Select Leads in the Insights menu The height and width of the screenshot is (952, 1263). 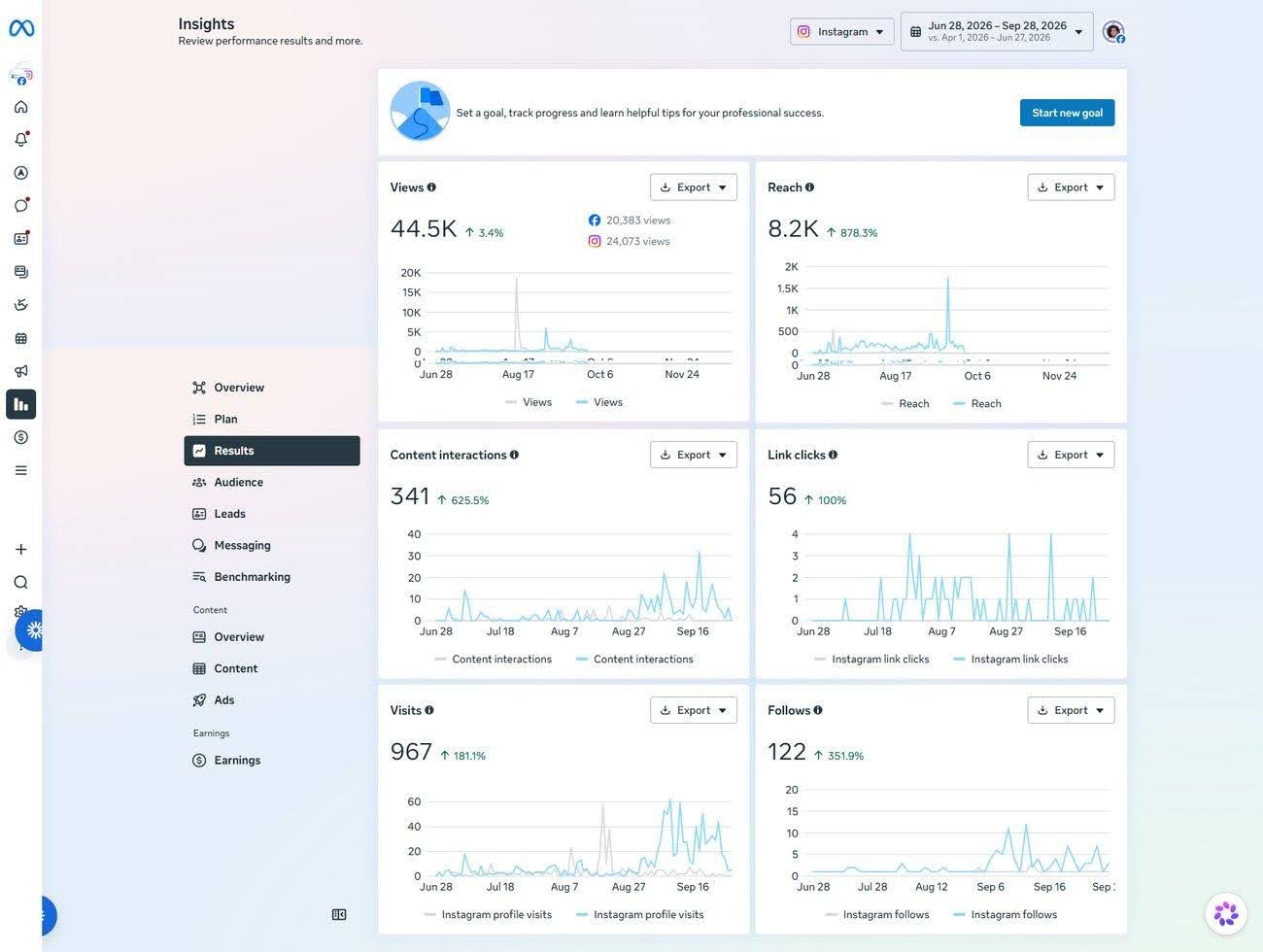(x=272, y=514)
